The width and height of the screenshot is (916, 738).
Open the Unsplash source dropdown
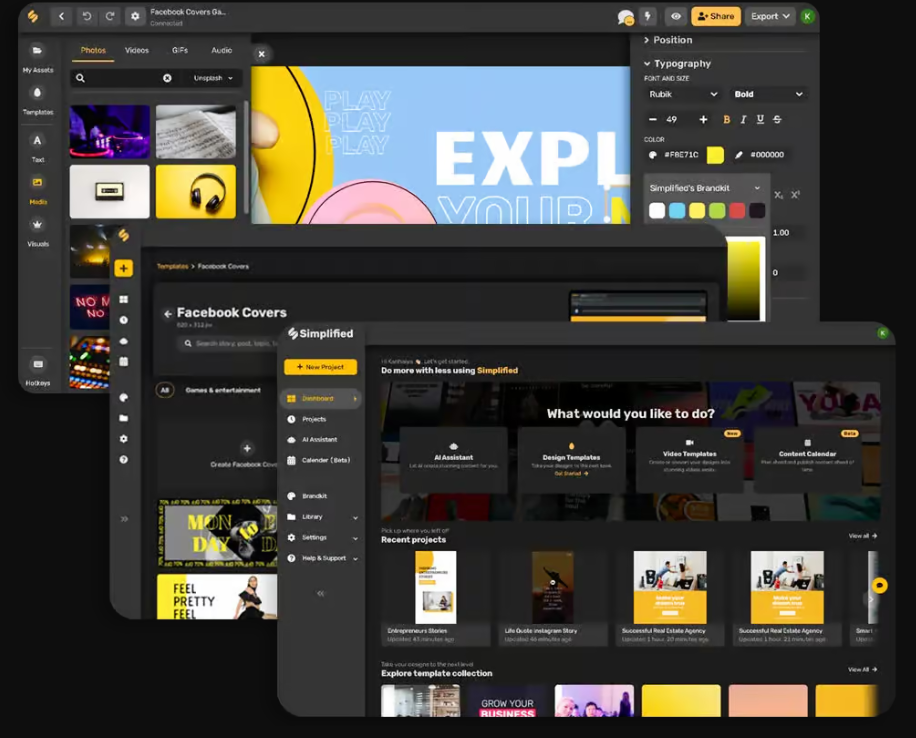point(213,78)
